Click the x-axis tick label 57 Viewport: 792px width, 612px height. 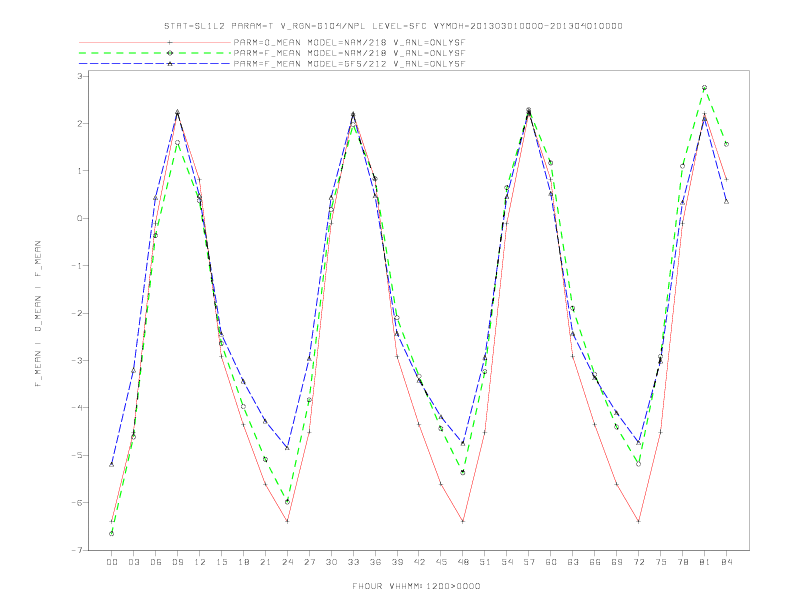(529, 562)
